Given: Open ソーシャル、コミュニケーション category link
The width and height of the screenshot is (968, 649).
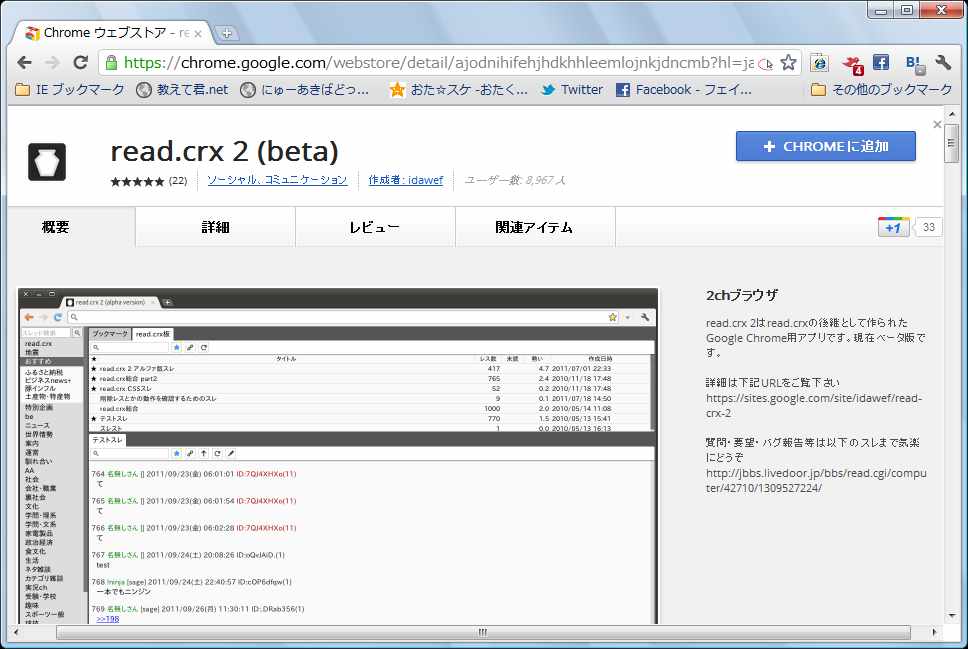Looking at the screenshot, I should pyautogui.click(x=277, y=180).
